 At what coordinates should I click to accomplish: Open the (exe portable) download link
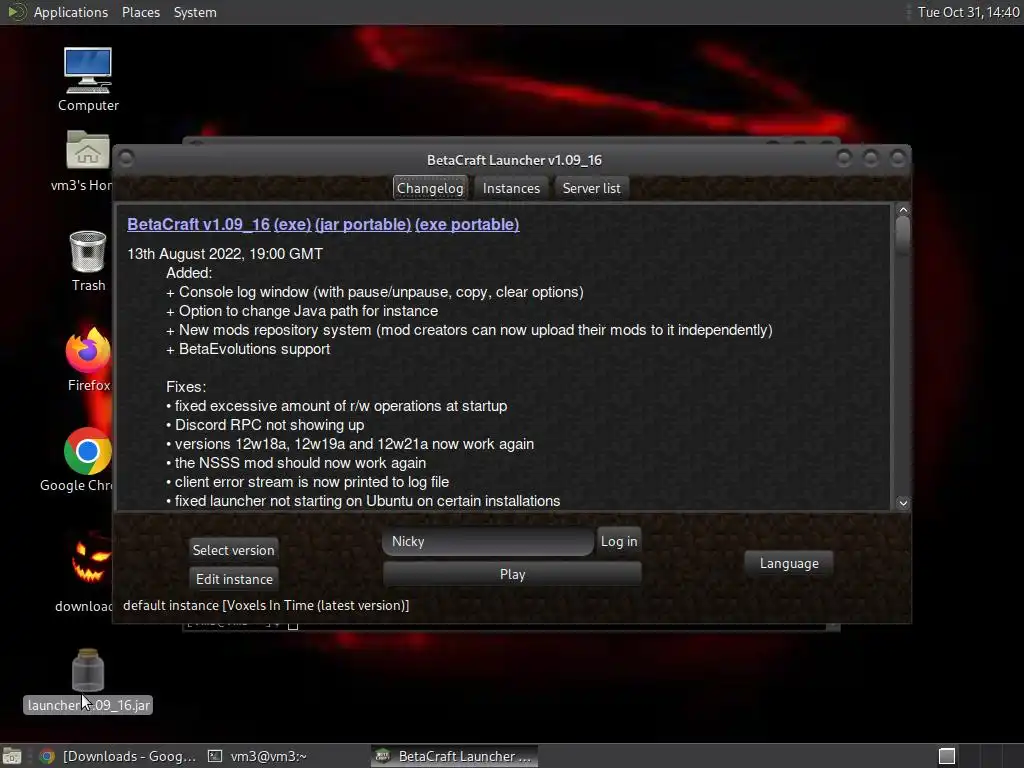coord(467,225)
